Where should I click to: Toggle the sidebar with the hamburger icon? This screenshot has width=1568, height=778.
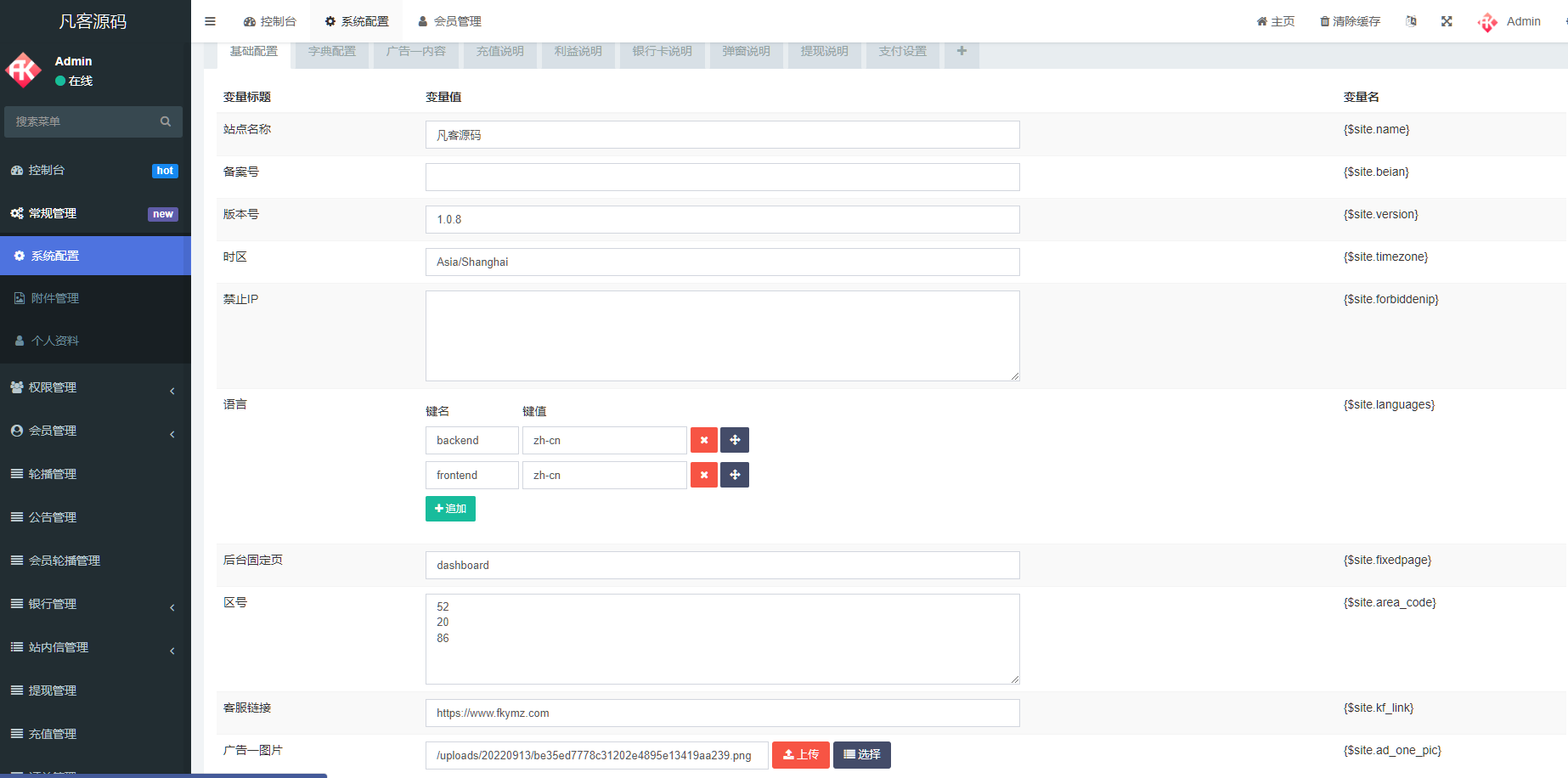point(210,21)
